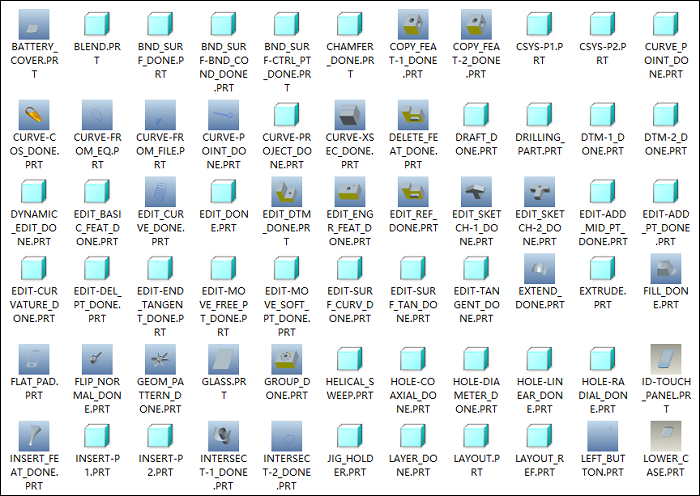Open the COPY_FEAT-1_DONE.PRT part thumbnail

point(413,24)
